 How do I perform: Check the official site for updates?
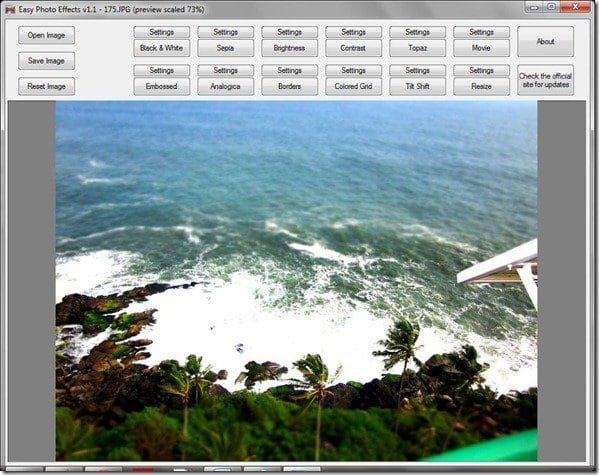pyautogui.click(x=546, y=80)
